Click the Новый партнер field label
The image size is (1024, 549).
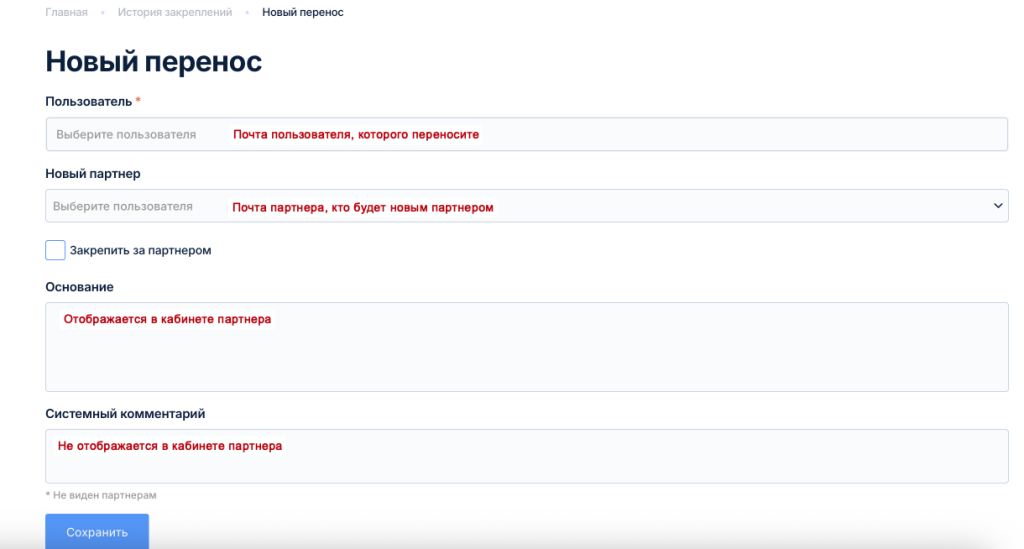point(93,174)
